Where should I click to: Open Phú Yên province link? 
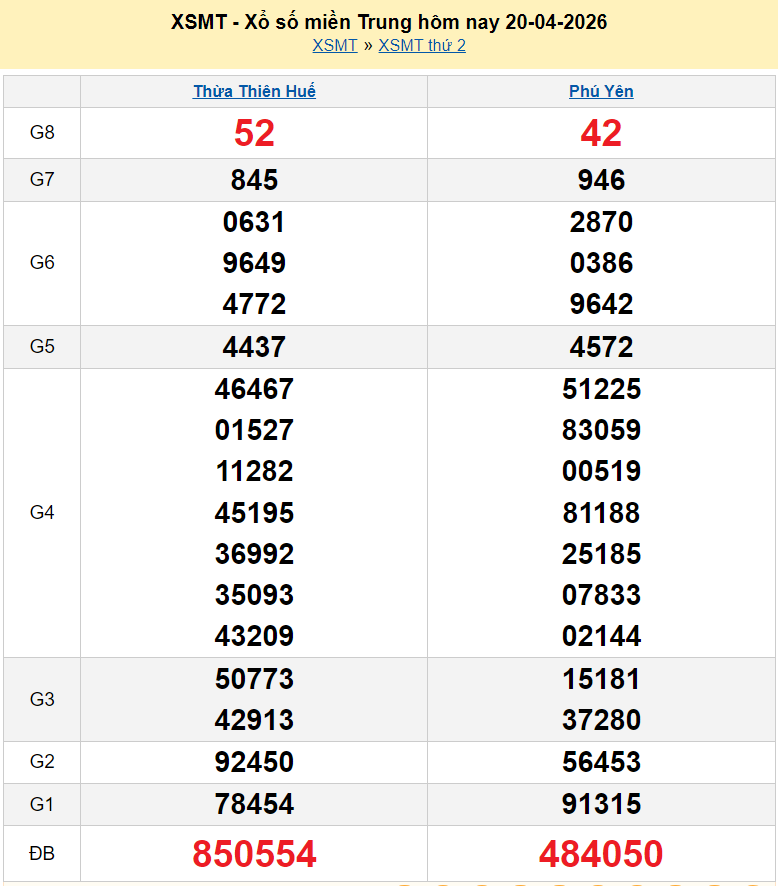pyautogui.click(x=601, y=92)
